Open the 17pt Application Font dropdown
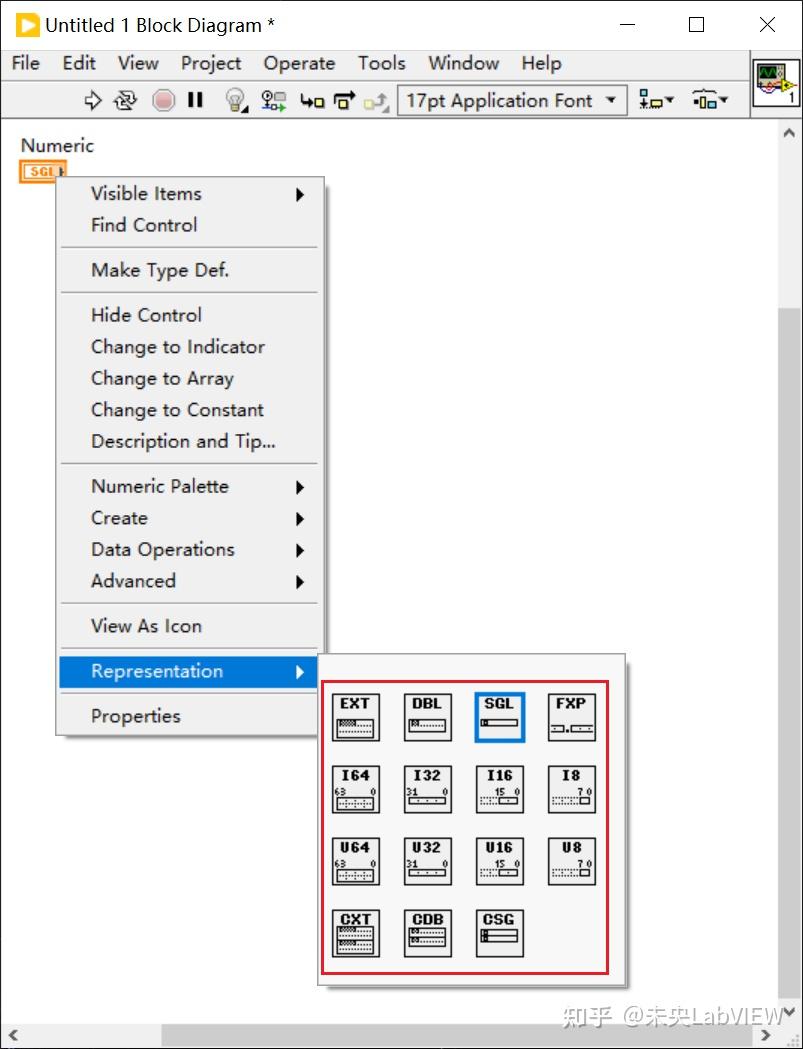The image size is (803, 1049). (x=512, y=100)
